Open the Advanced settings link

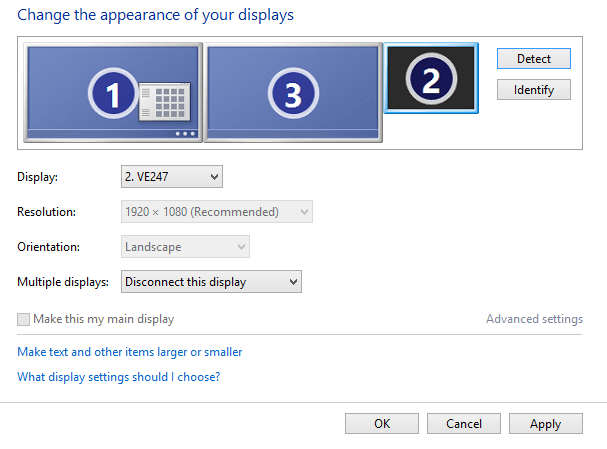tap(534, 319)
